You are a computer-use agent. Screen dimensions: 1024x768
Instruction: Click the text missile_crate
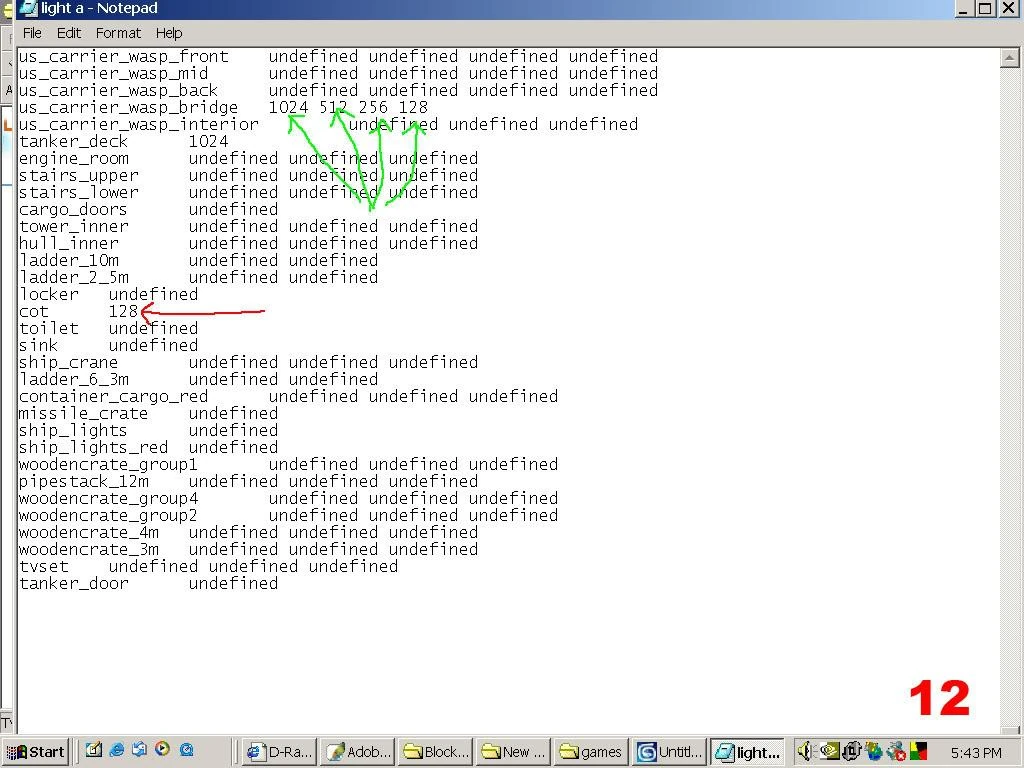point(84,413)
